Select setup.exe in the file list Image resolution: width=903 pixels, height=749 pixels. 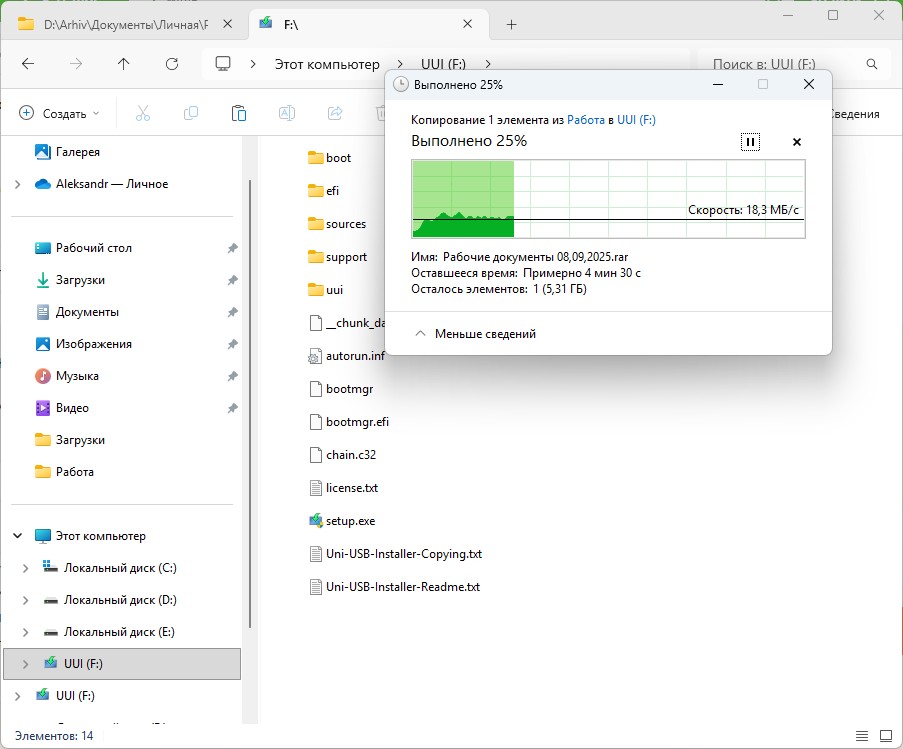click(x=349, y=521)
